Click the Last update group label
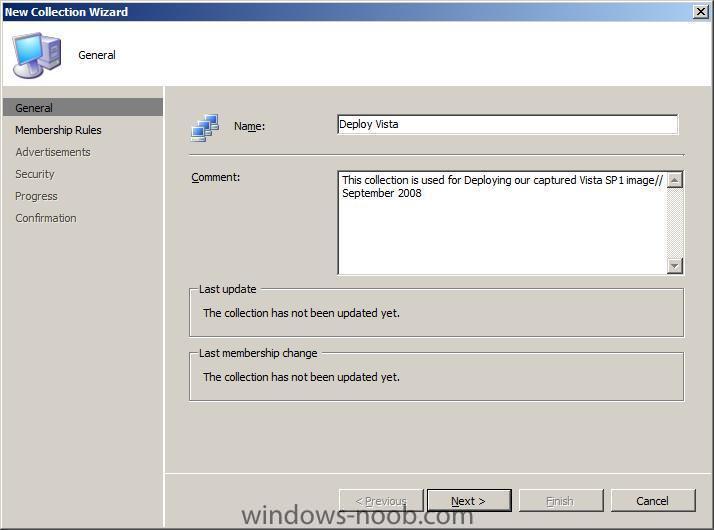This screenshot has width=714, height=530. coord(228,289)
